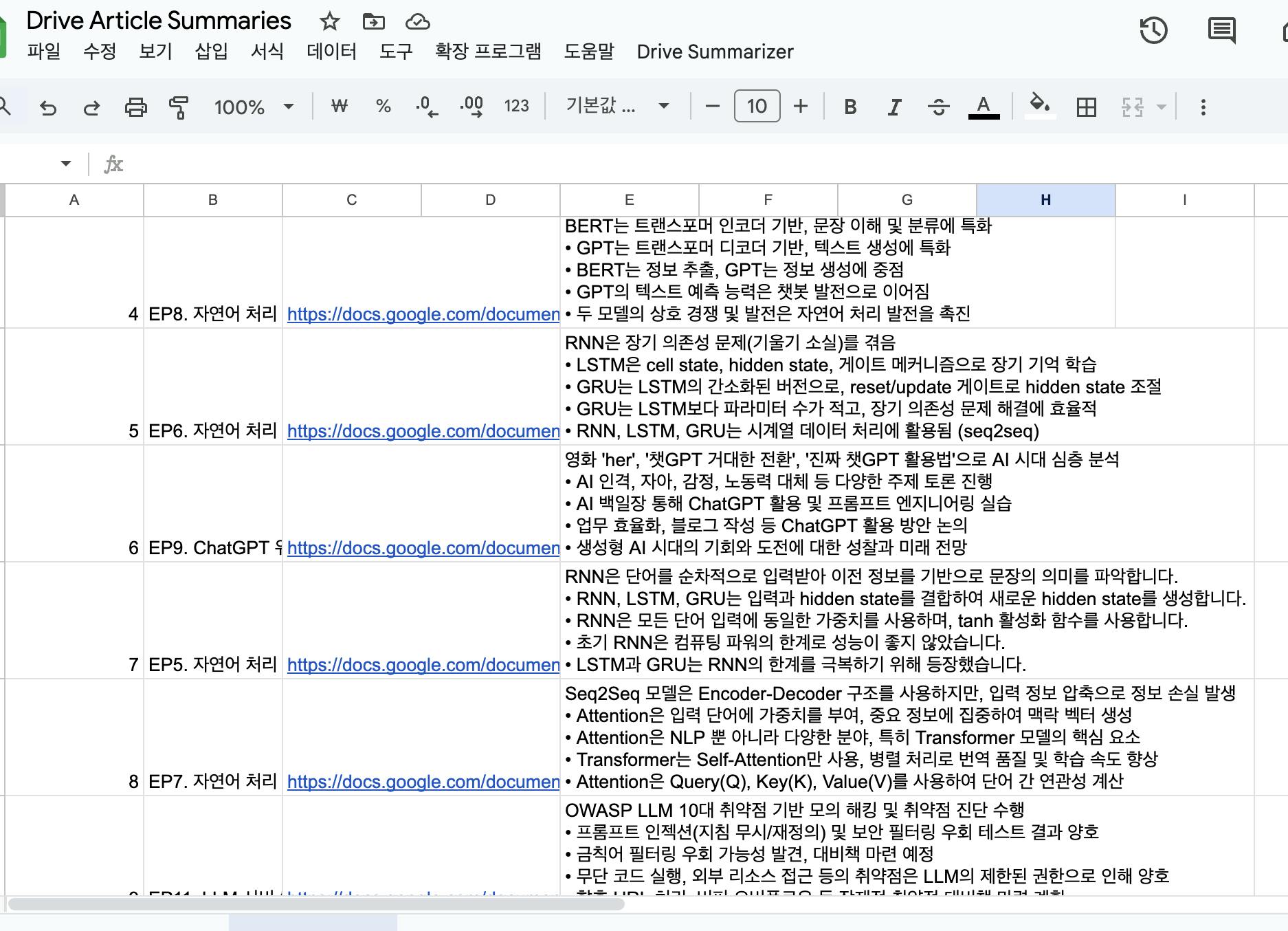The width and height of the screenshot is (1288, 931).
Task: Increase font size with plus button
Action: (800, 107)
